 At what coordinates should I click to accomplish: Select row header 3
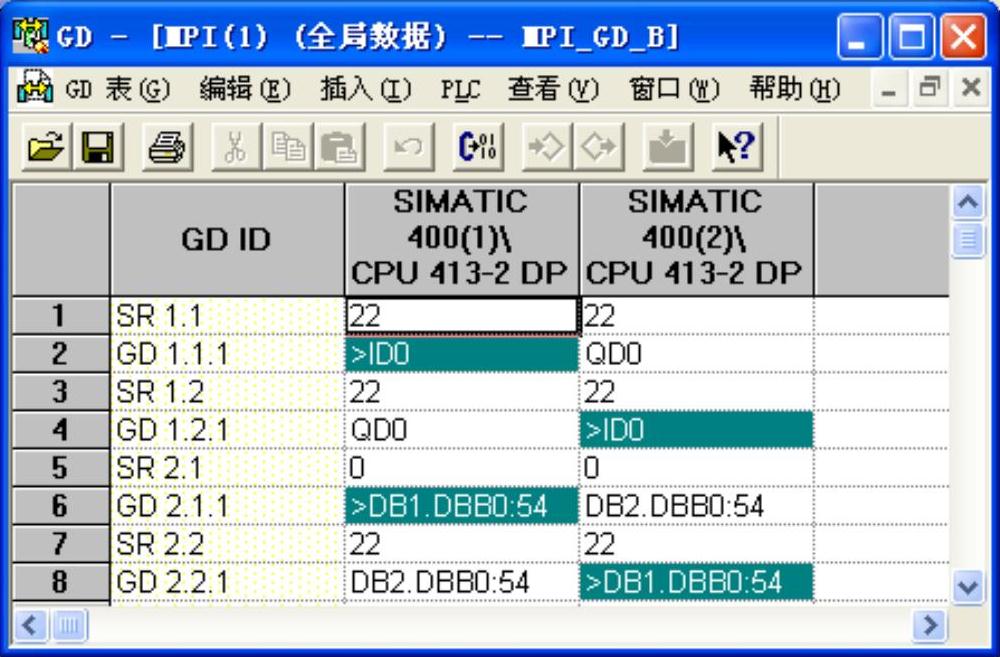pos(61,392)
